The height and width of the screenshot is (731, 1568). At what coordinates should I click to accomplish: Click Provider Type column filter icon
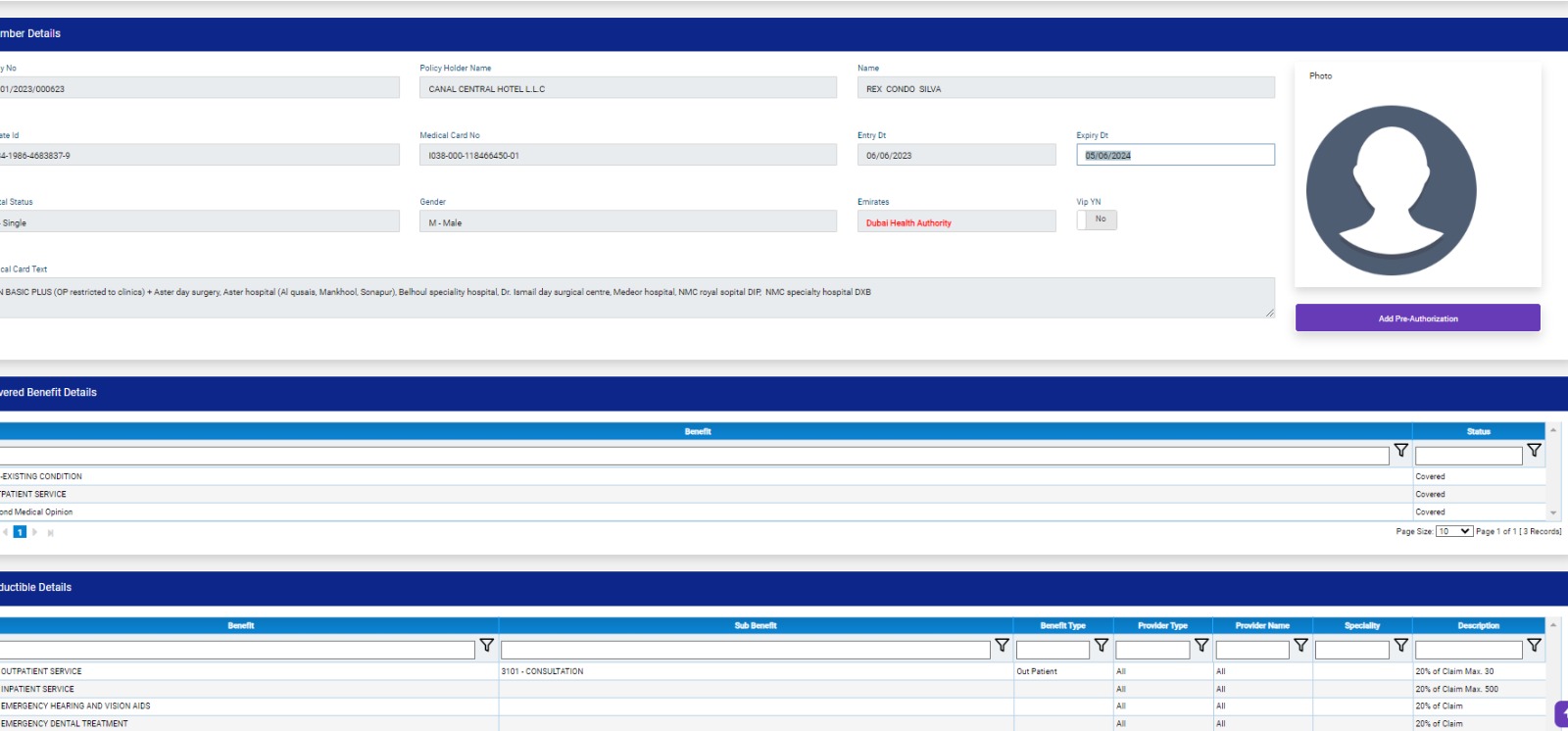(x=1201, y=646)
